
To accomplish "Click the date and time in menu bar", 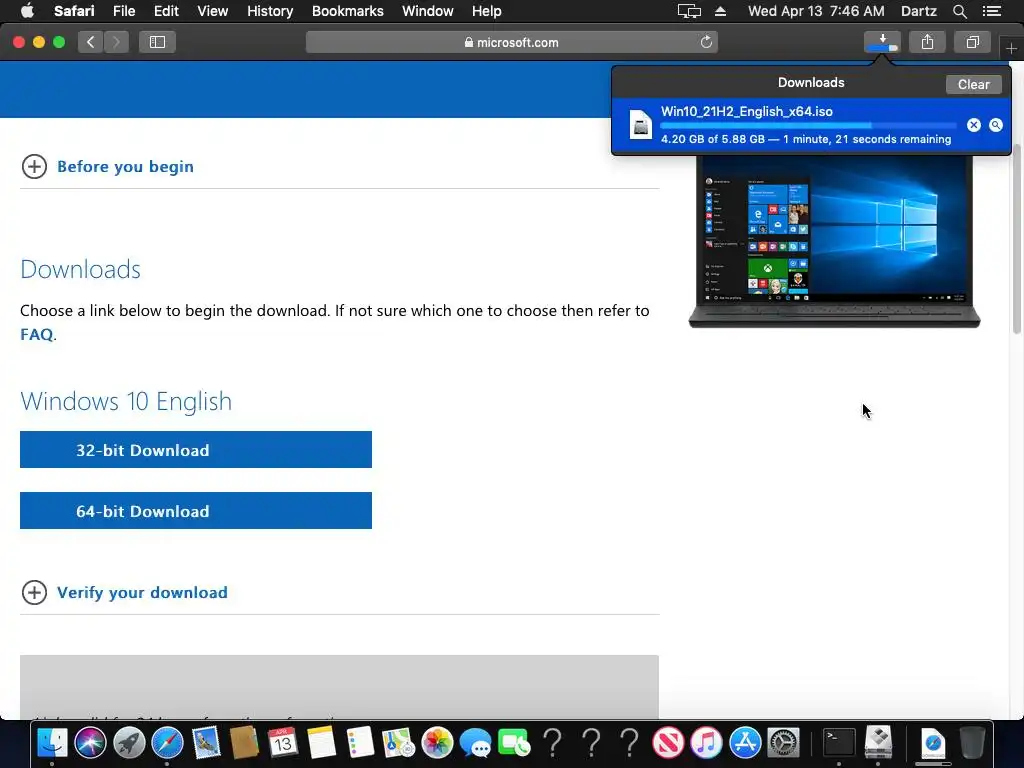I will (x=816, y=11).
